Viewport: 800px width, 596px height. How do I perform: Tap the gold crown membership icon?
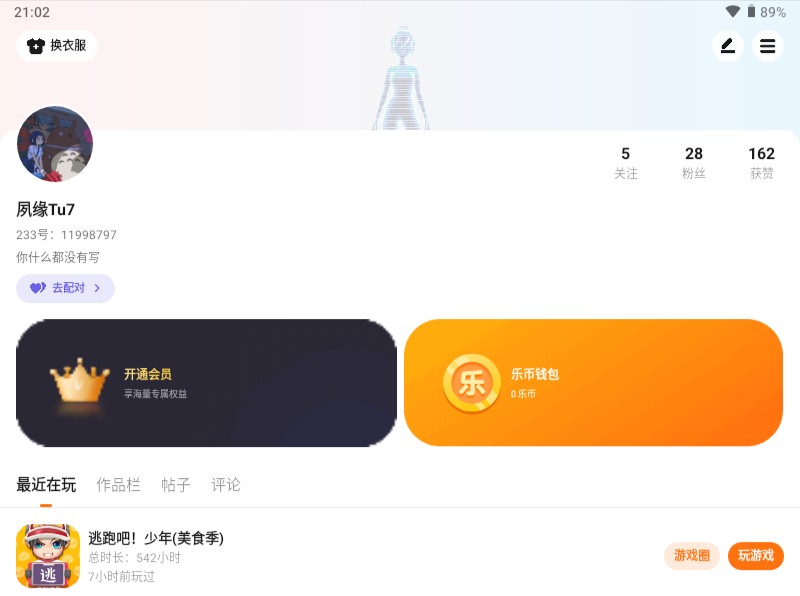(79, 383)
